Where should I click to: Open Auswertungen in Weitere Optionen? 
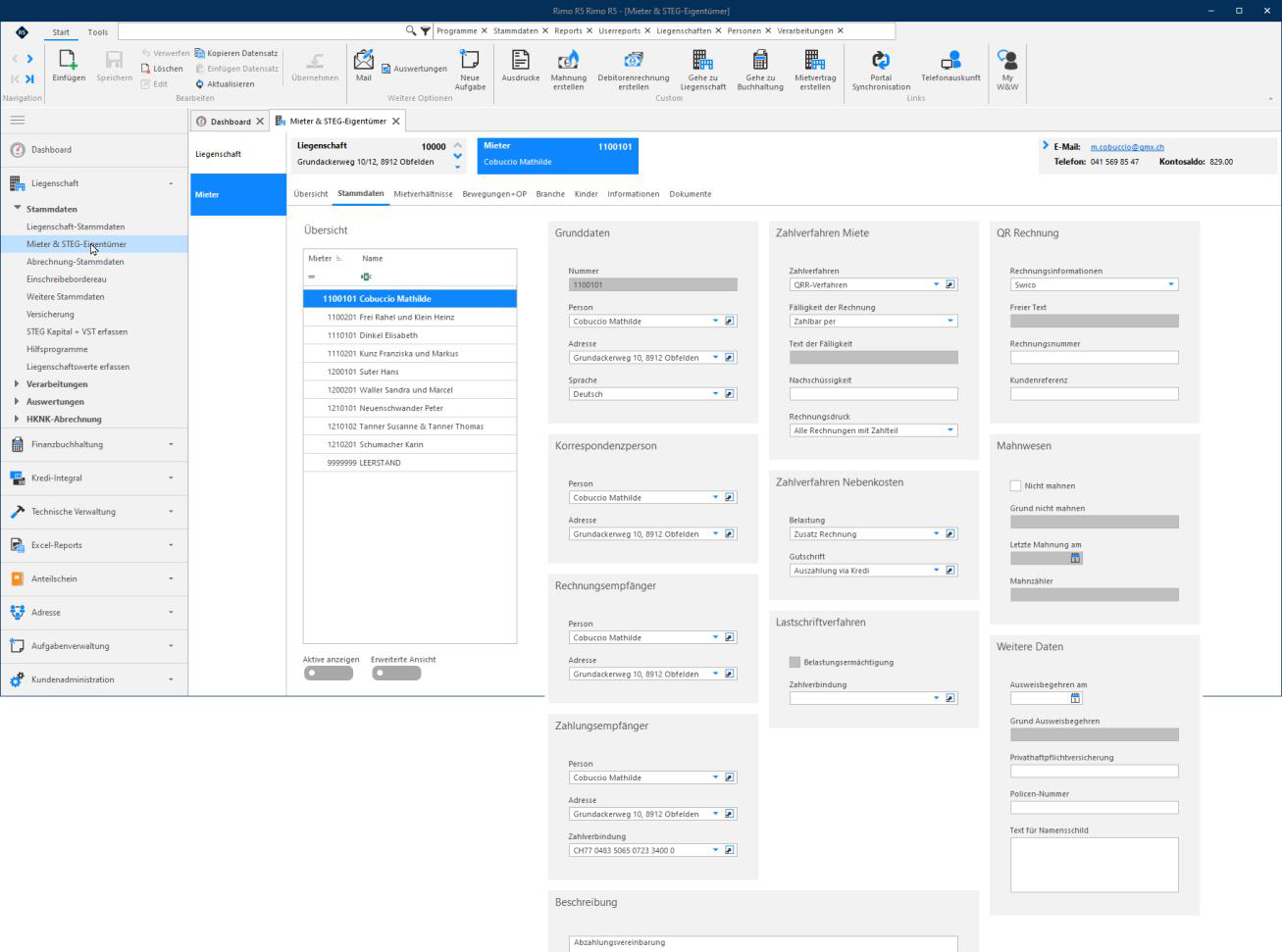(x=414, y=69)
